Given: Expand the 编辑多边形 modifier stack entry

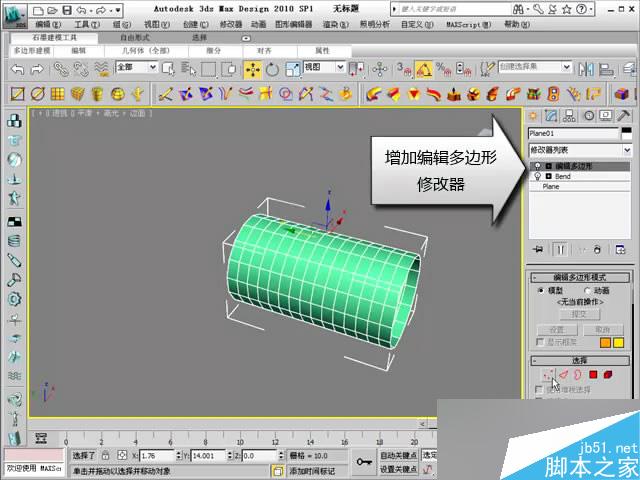Looking at the screenshot, I should click(x=549, y=166).
